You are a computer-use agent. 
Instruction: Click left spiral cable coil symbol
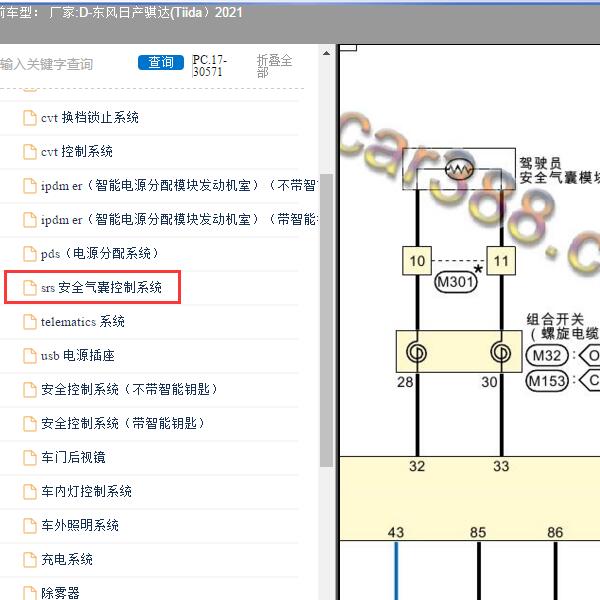click(416, 352)
